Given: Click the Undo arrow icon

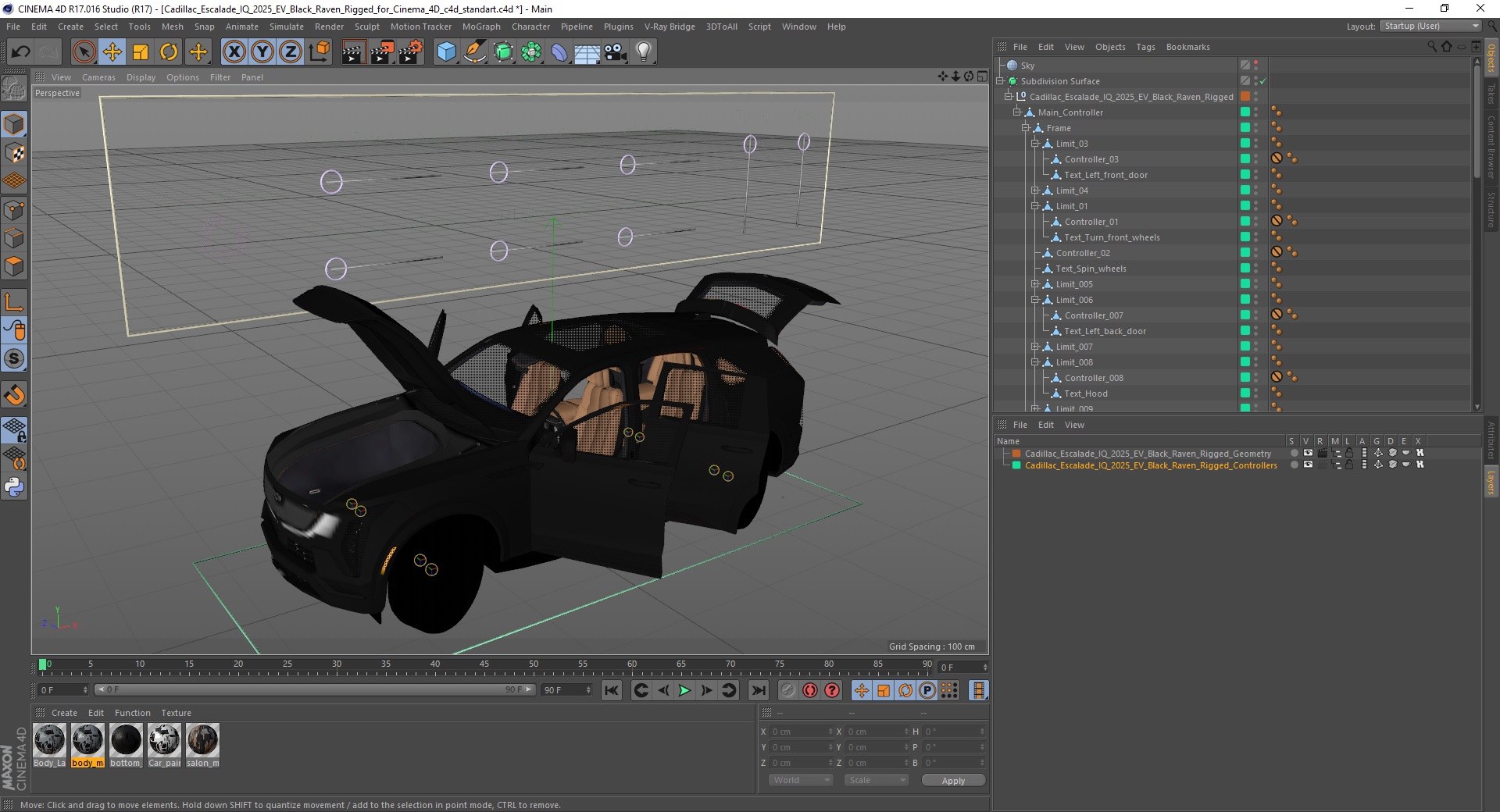Looking at the screenshot, I should [x=21, y=52].
